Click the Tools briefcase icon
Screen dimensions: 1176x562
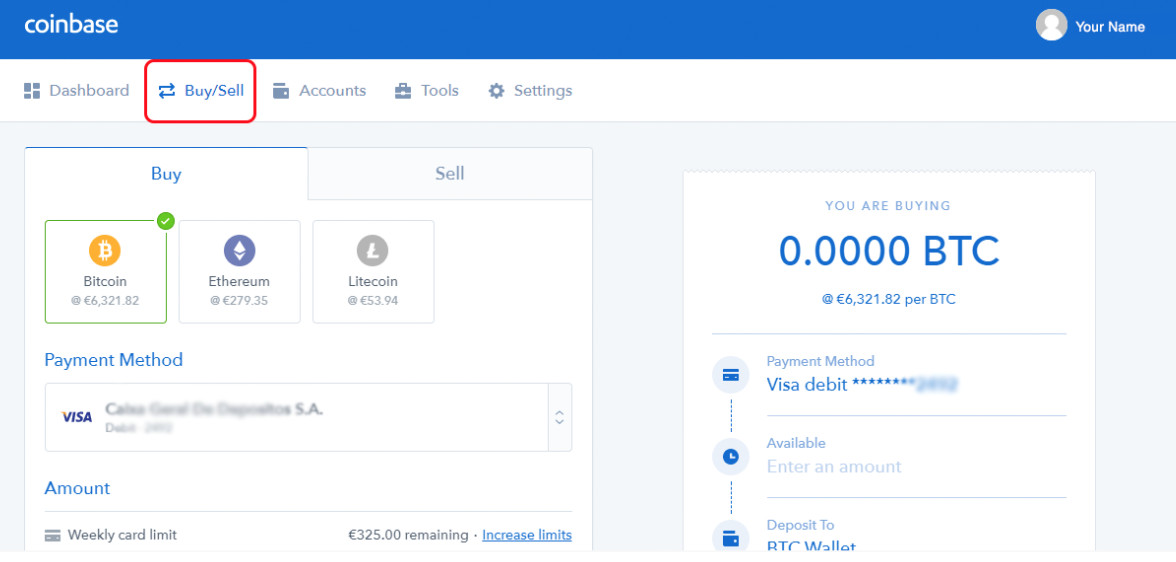pos(403,91)
